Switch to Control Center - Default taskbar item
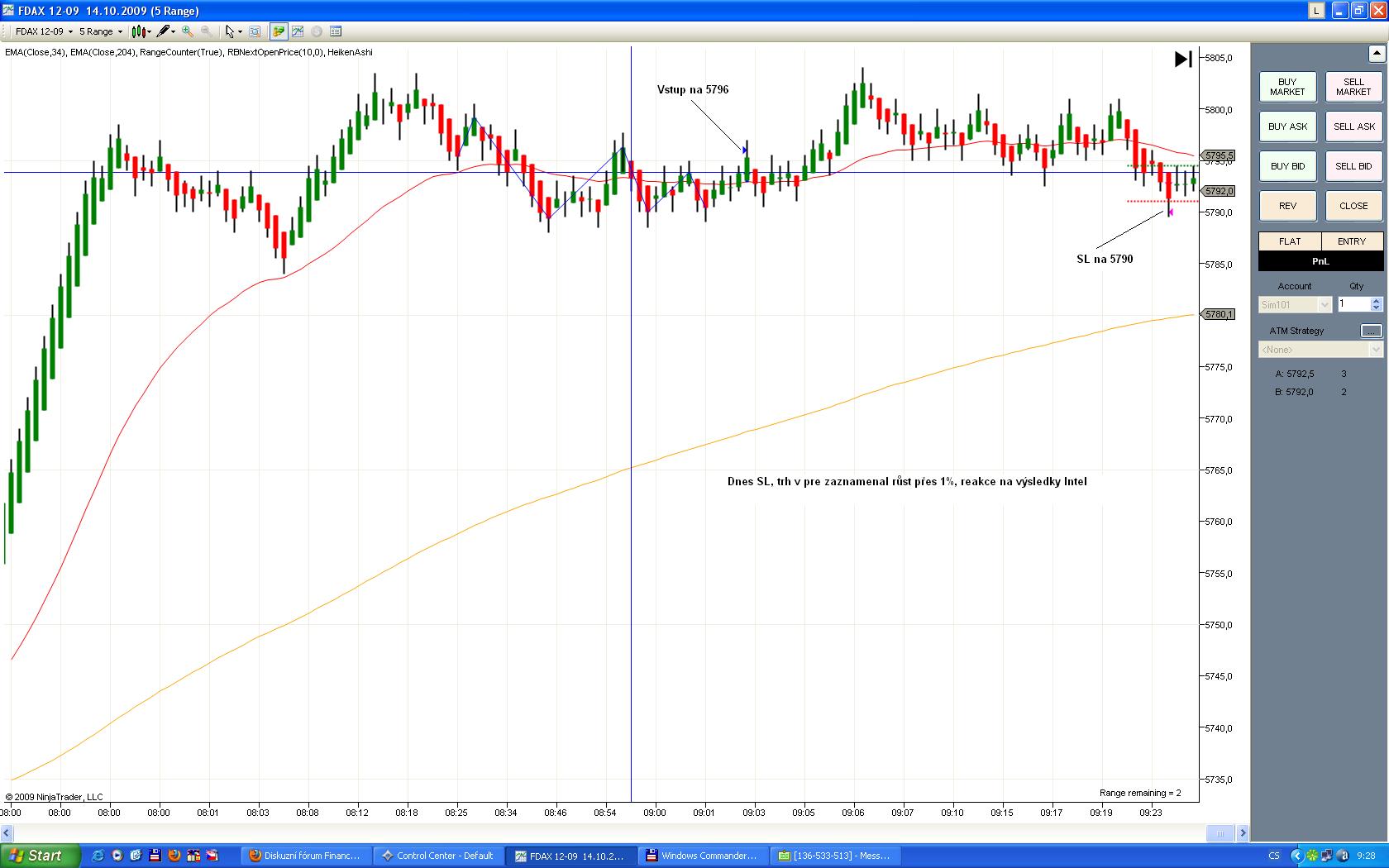Screen dimensions: 1389x868 438,856
